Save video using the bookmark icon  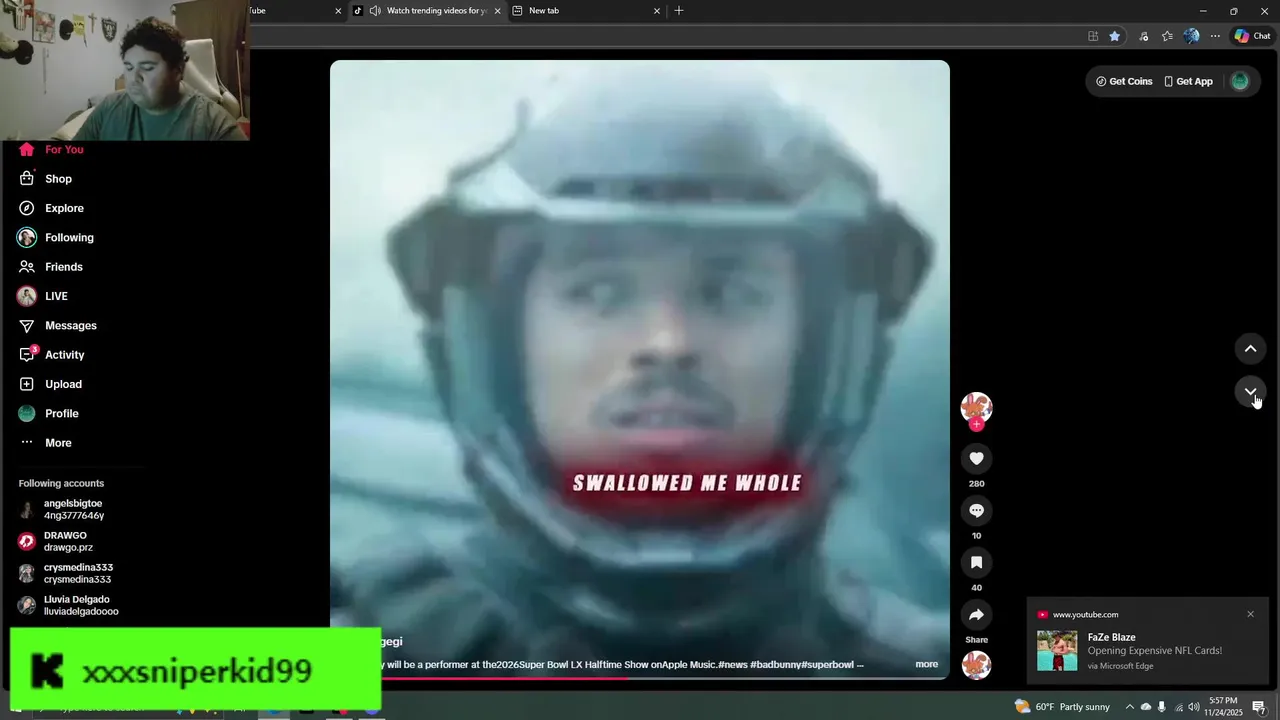point(976,563)
